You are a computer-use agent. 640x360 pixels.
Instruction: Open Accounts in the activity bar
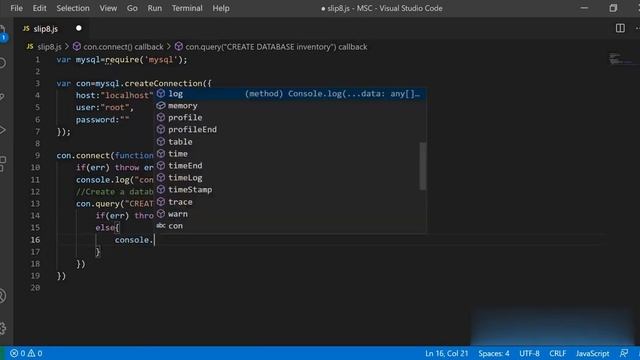point(2,296)
